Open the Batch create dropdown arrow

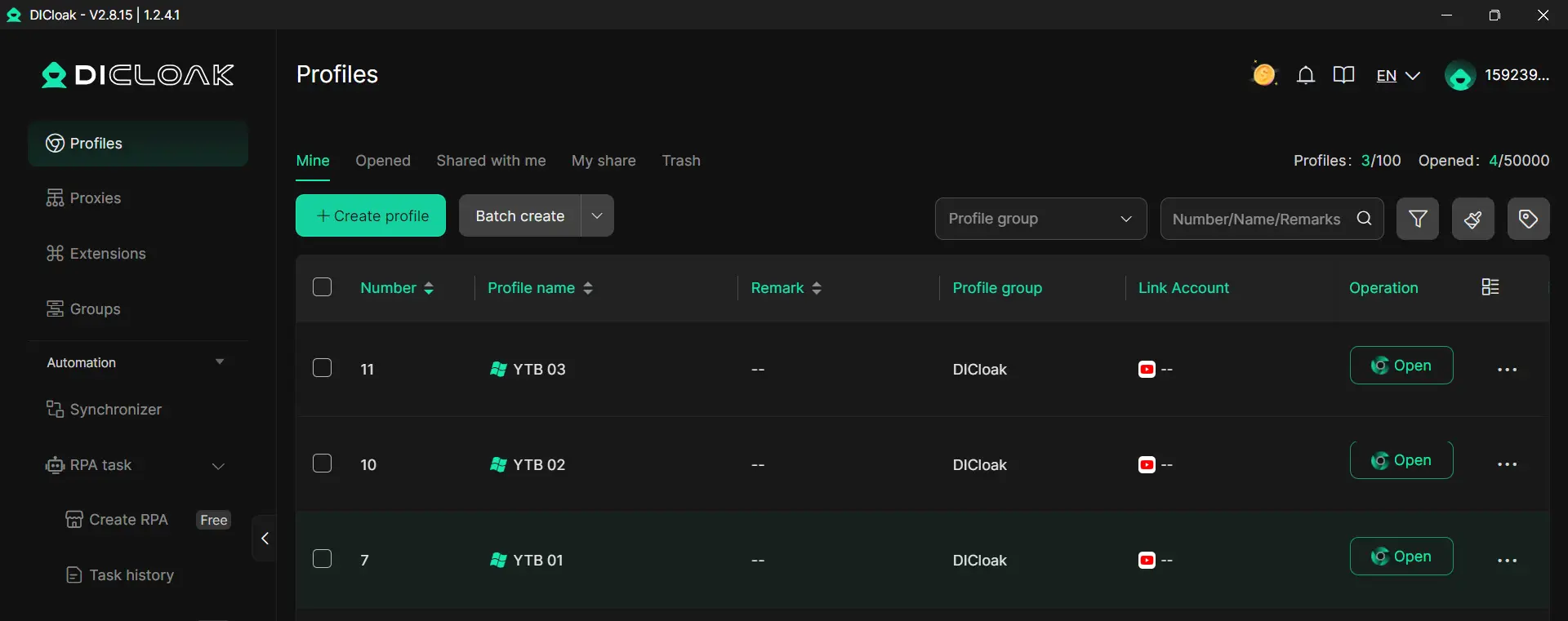point(597,215)
